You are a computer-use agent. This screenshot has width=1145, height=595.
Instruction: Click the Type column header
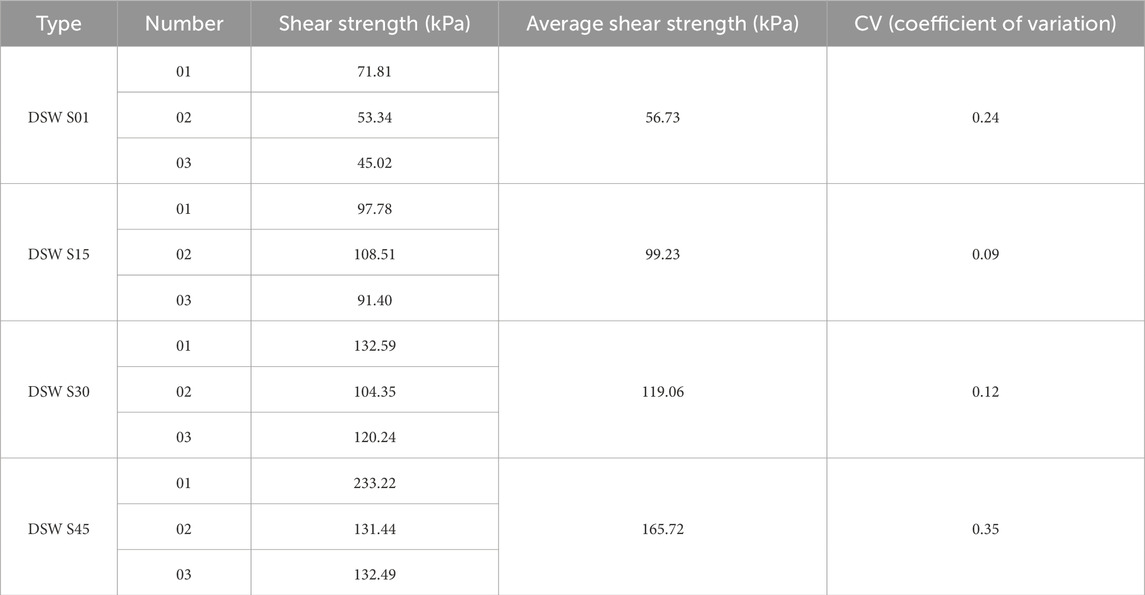point(58,23)
